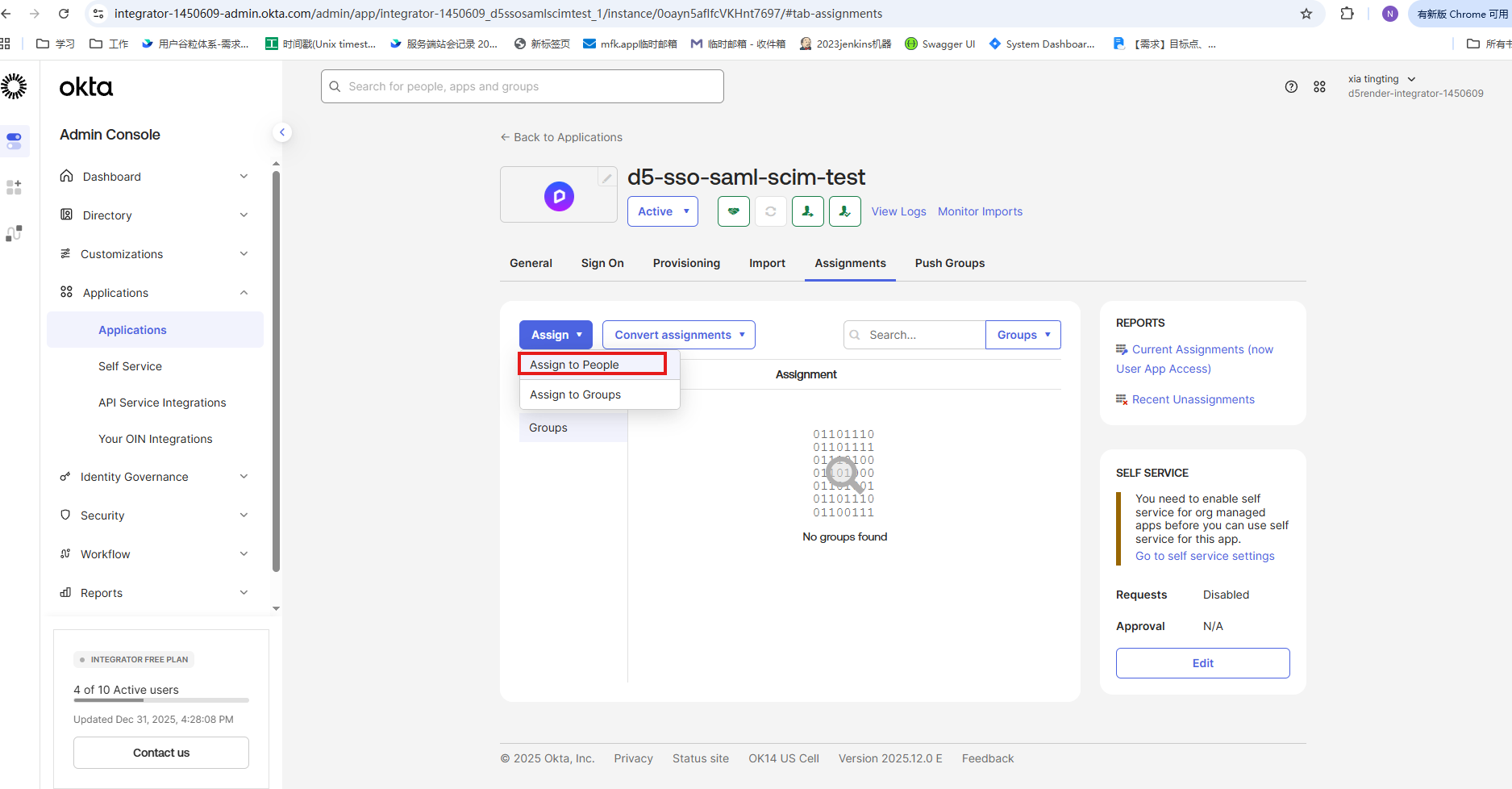Bookmark this page with the star icon

pyautogui.click(x=1306, y=14)
